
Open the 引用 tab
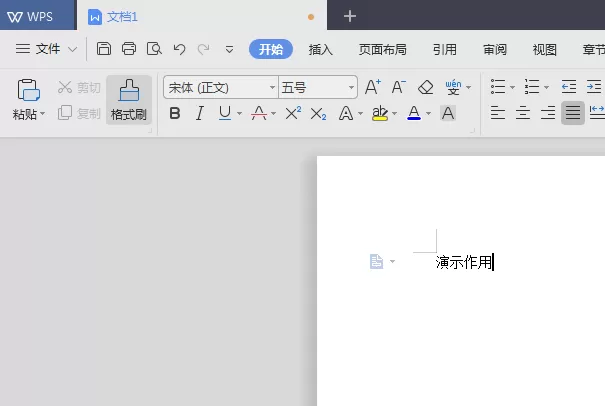[x=444, y=49]
